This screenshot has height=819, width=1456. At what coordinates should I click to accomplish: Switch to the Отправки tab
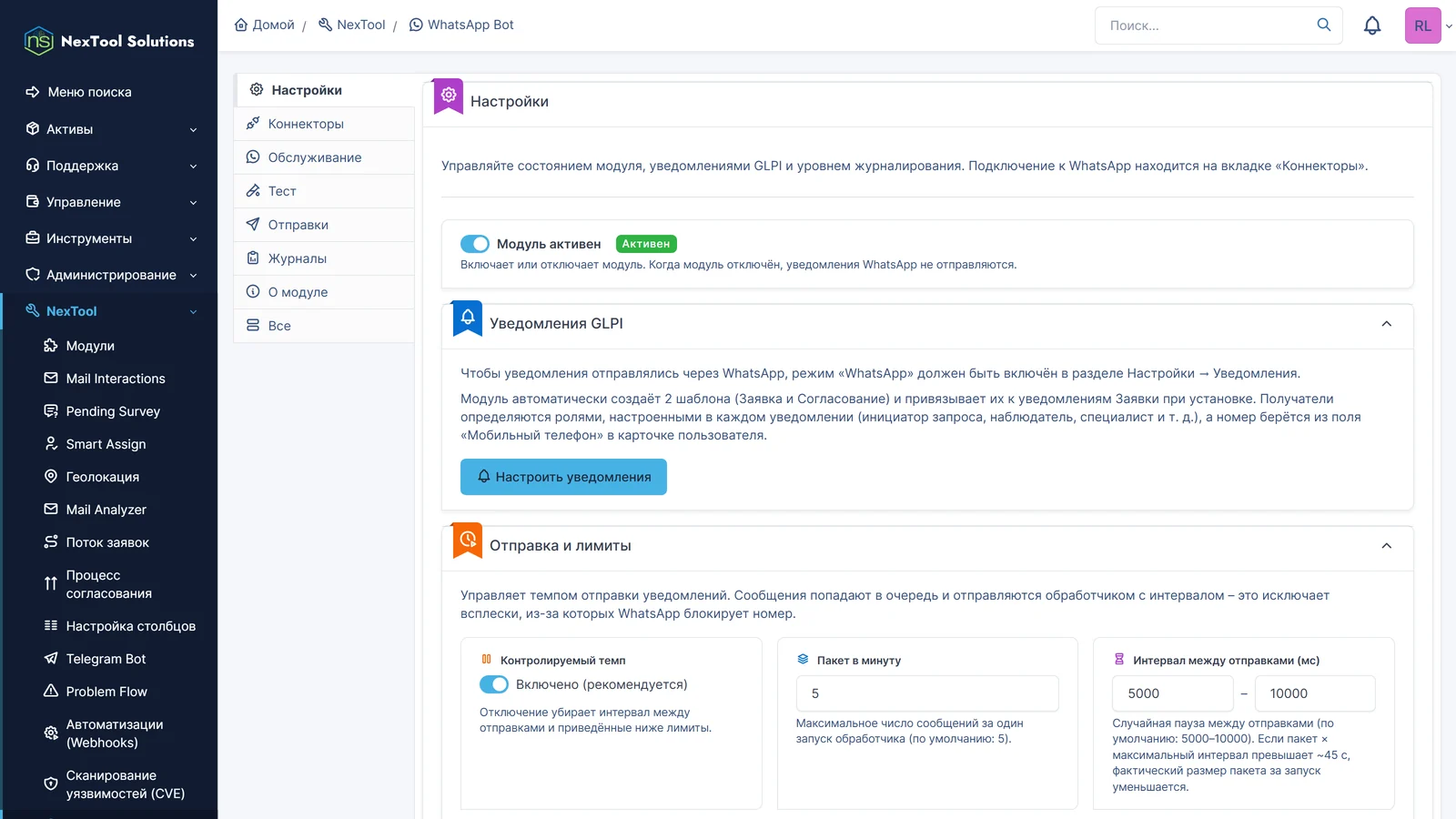[324, 225]
